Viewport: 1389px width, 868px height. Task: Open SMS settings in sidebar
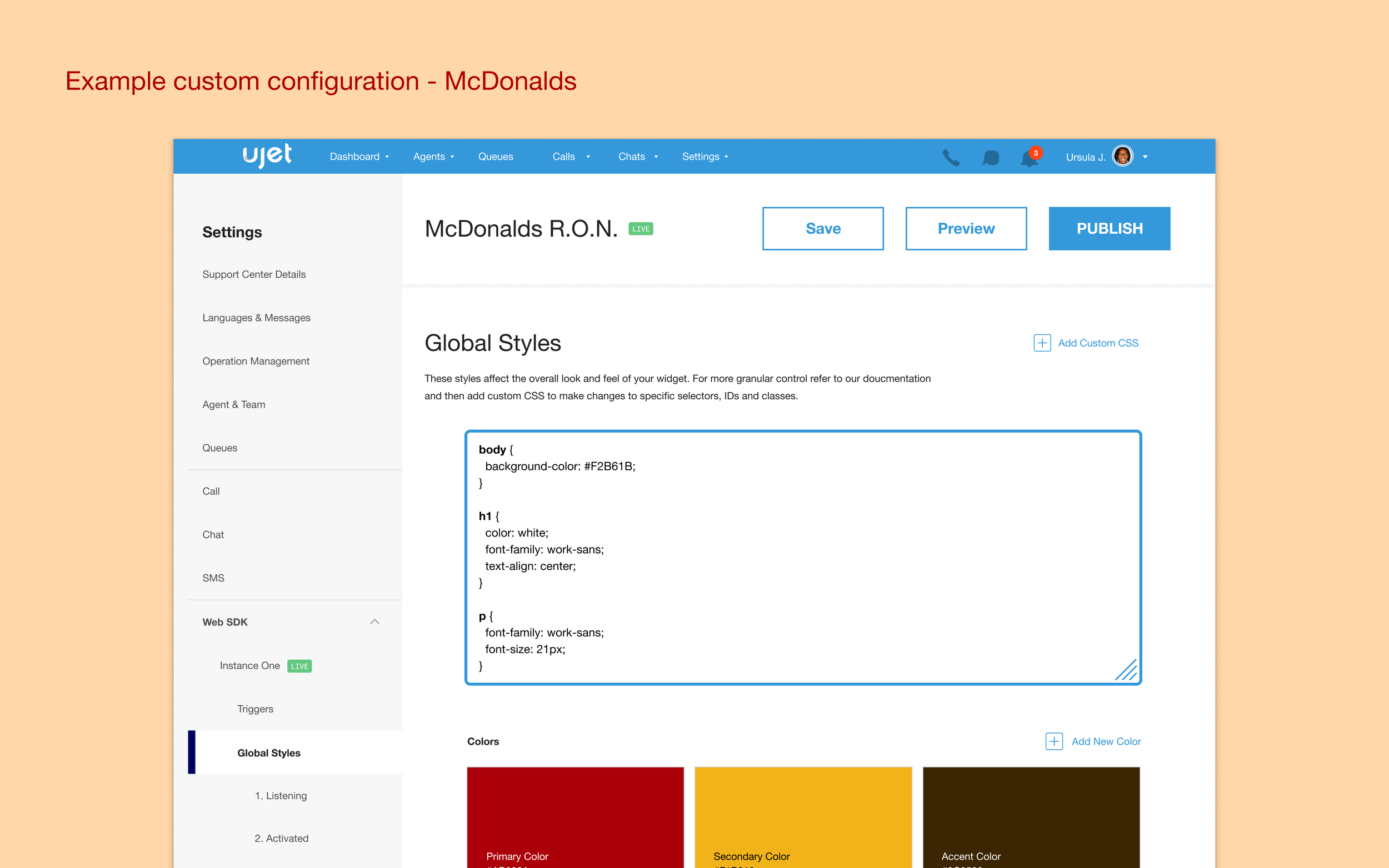click(213, 578)
